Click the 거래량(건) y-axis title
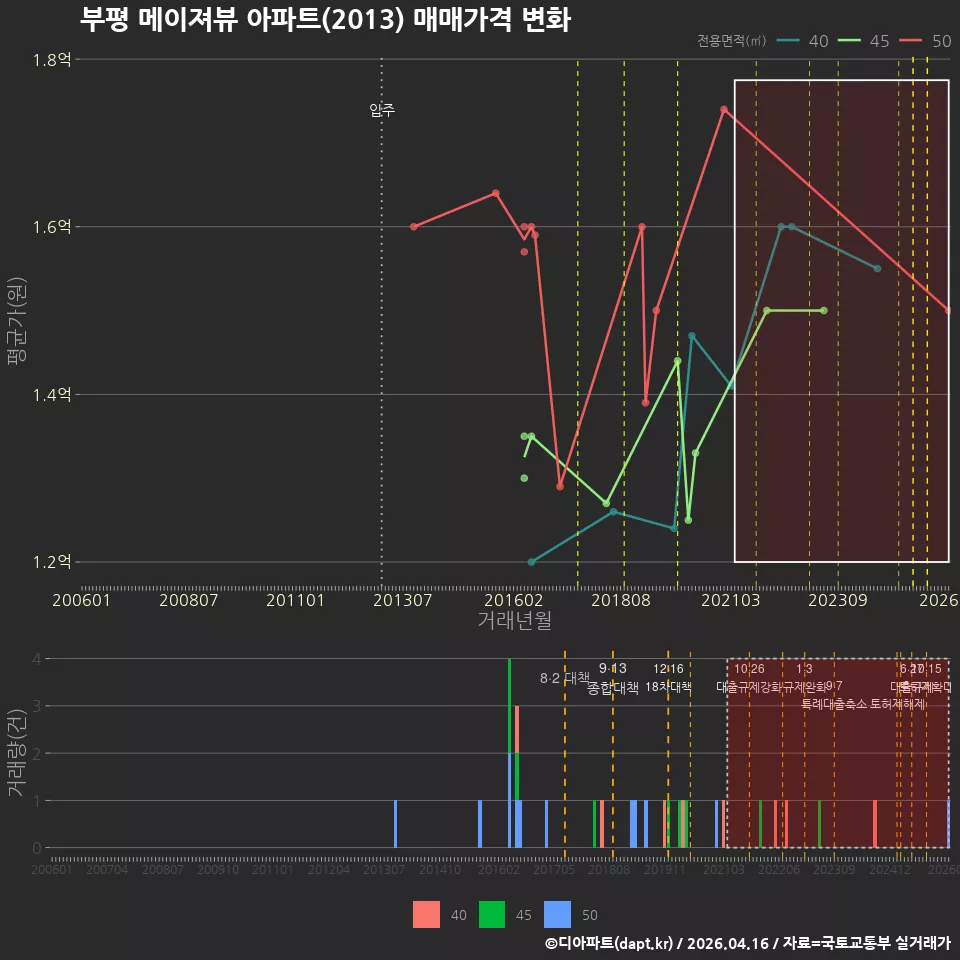Viewport: 960px width, 960px height. click(x=17, y=753)
